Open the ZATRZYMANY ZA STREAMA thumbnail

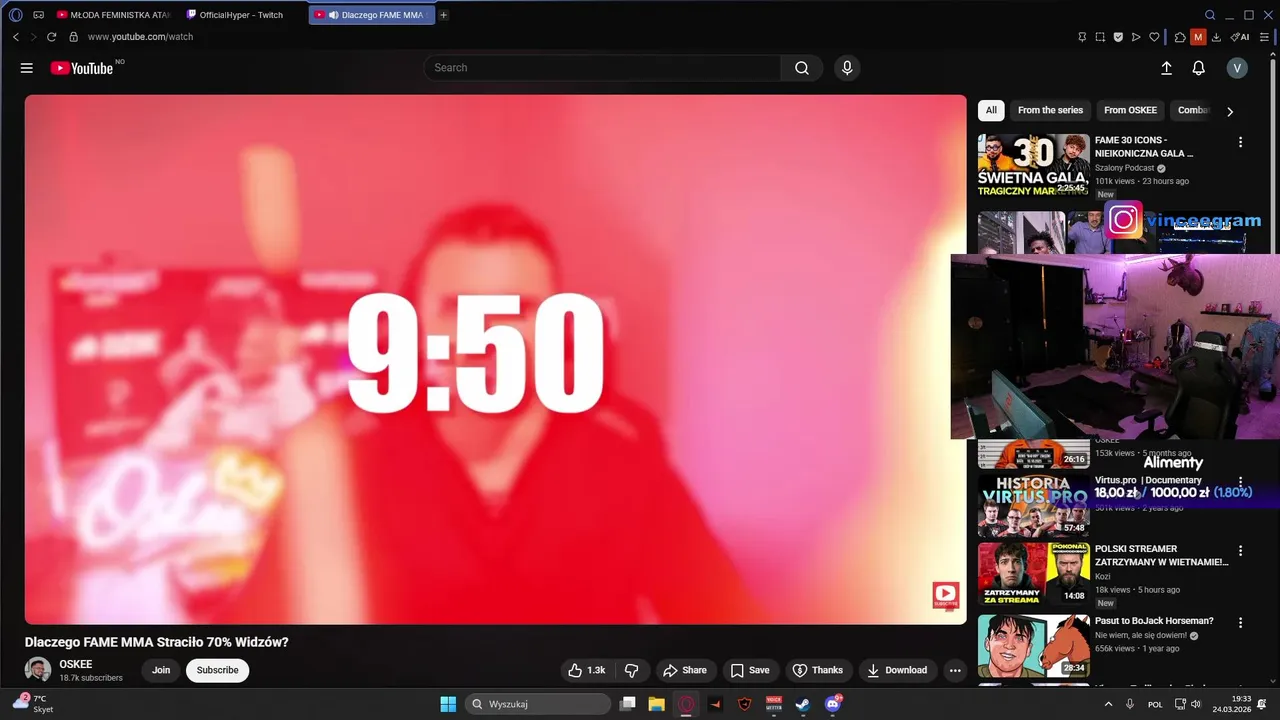coord(1034,574)
